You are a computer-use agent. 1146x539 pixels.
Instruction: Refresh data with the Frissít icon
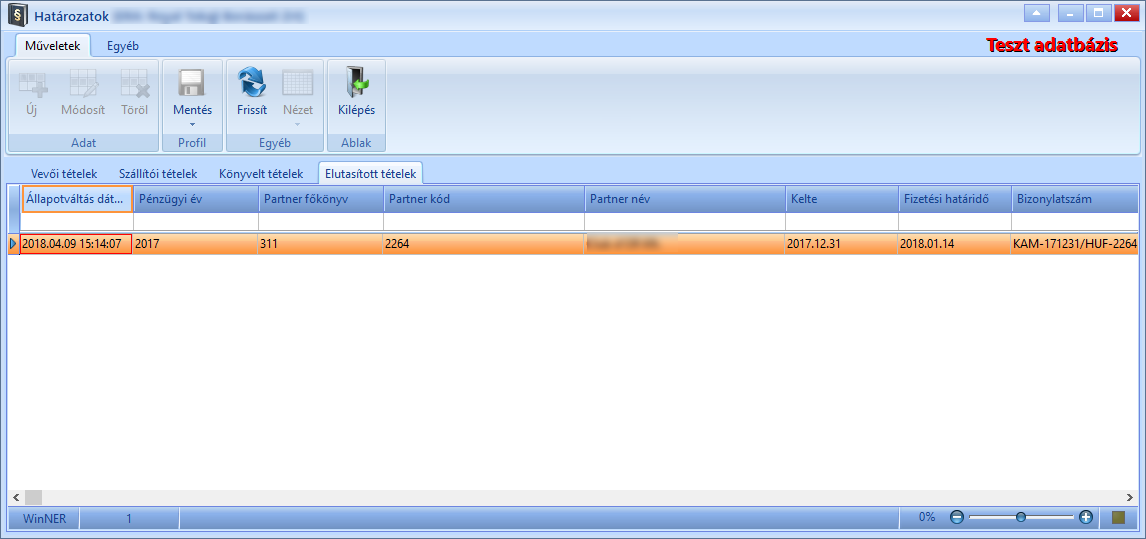(252, 83)
